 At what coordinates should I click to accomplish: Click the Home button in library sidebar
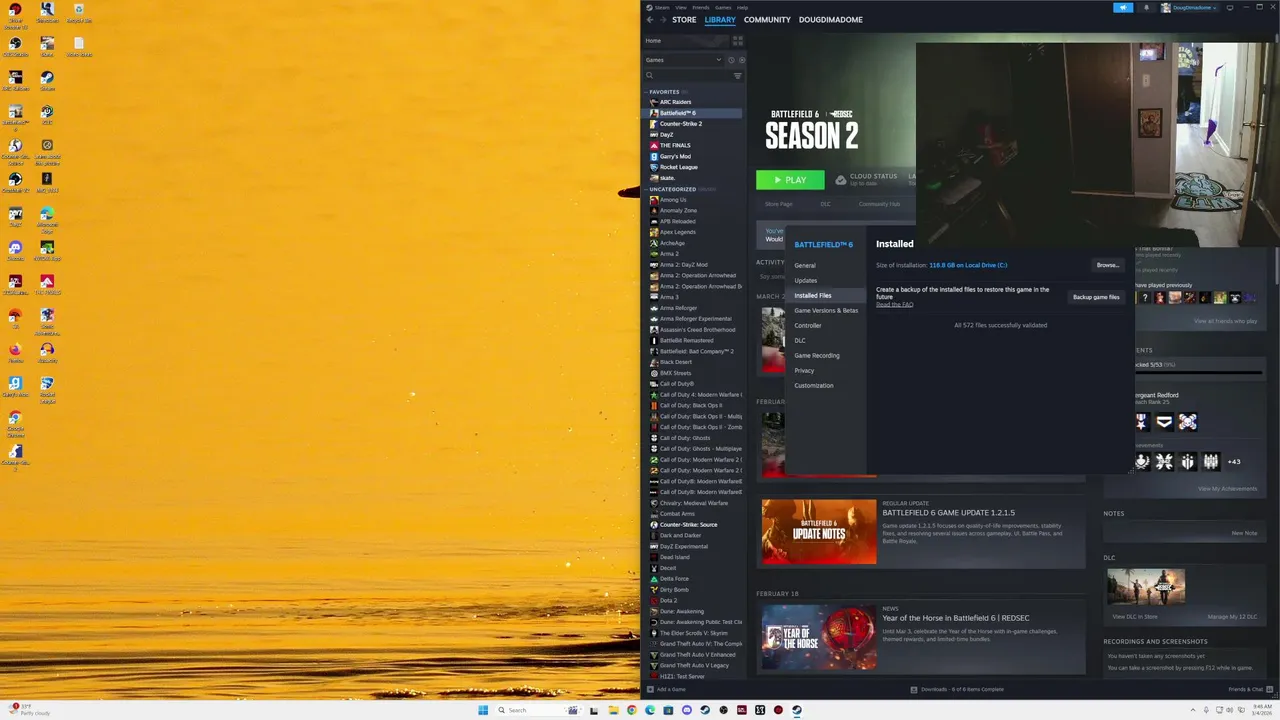(x=685, y=41)
